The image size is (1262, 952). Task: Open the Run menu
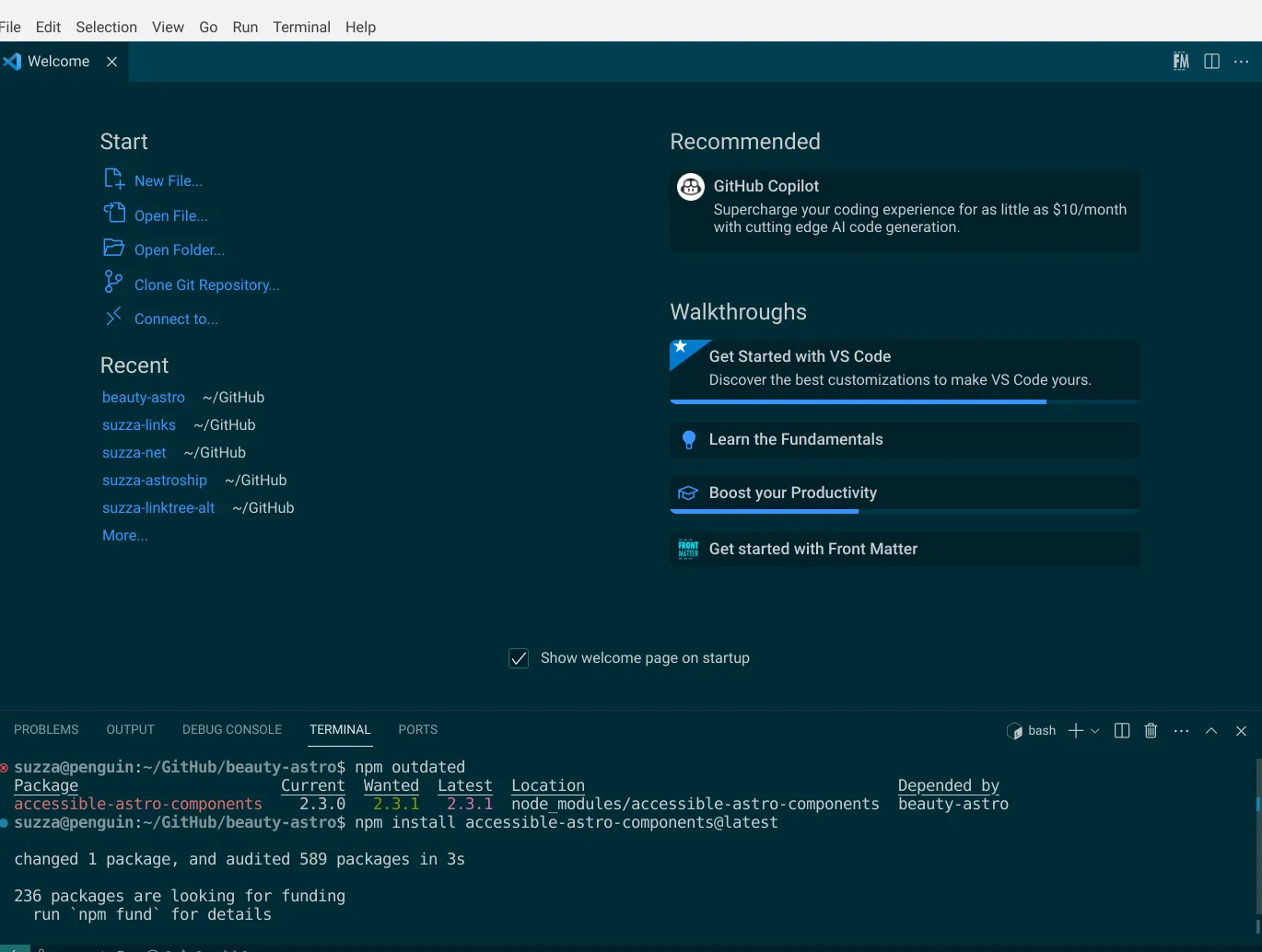point(245,27)
